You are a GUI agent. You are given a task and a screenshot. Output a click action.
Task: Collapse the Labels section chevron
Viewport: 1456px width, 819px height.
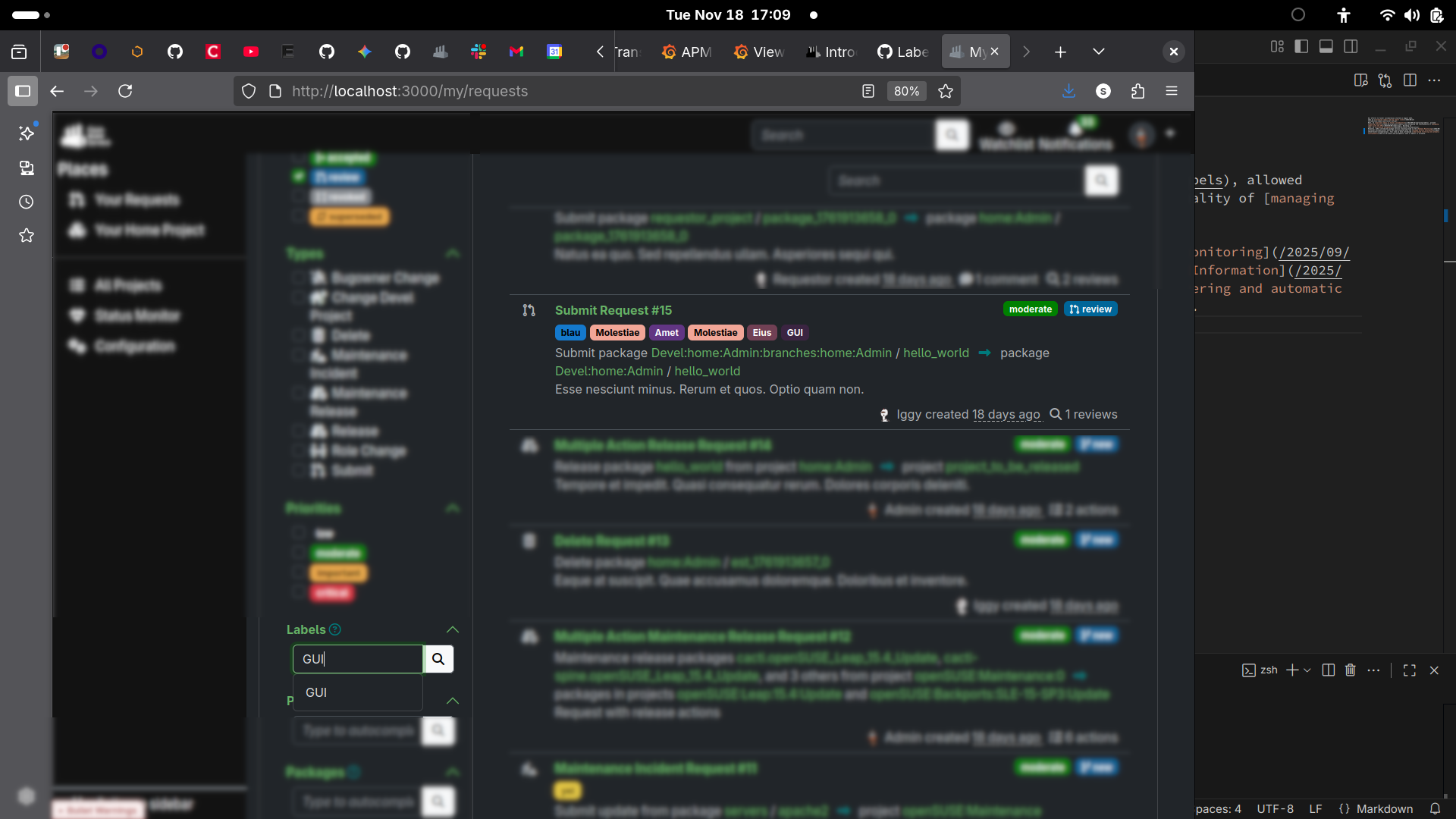pos(453,629)
